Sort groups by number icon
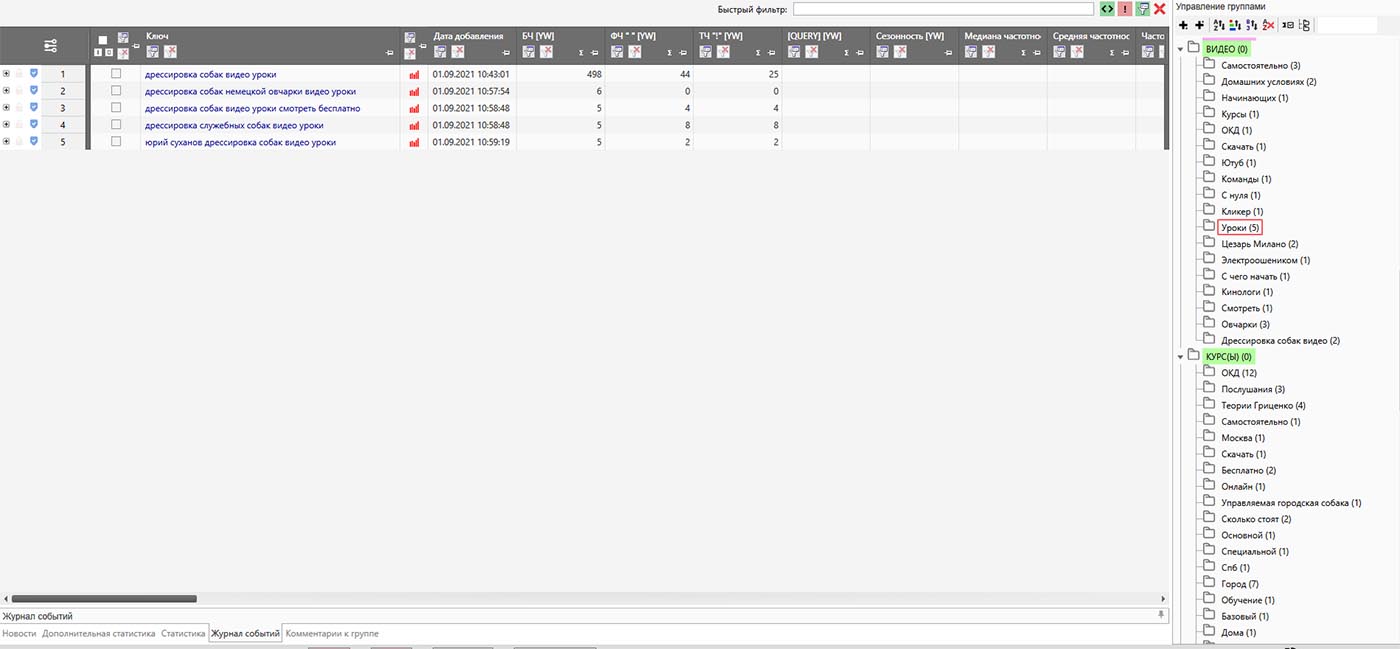This screenshot has height=649, width=1400. (x=1252, y=25)
